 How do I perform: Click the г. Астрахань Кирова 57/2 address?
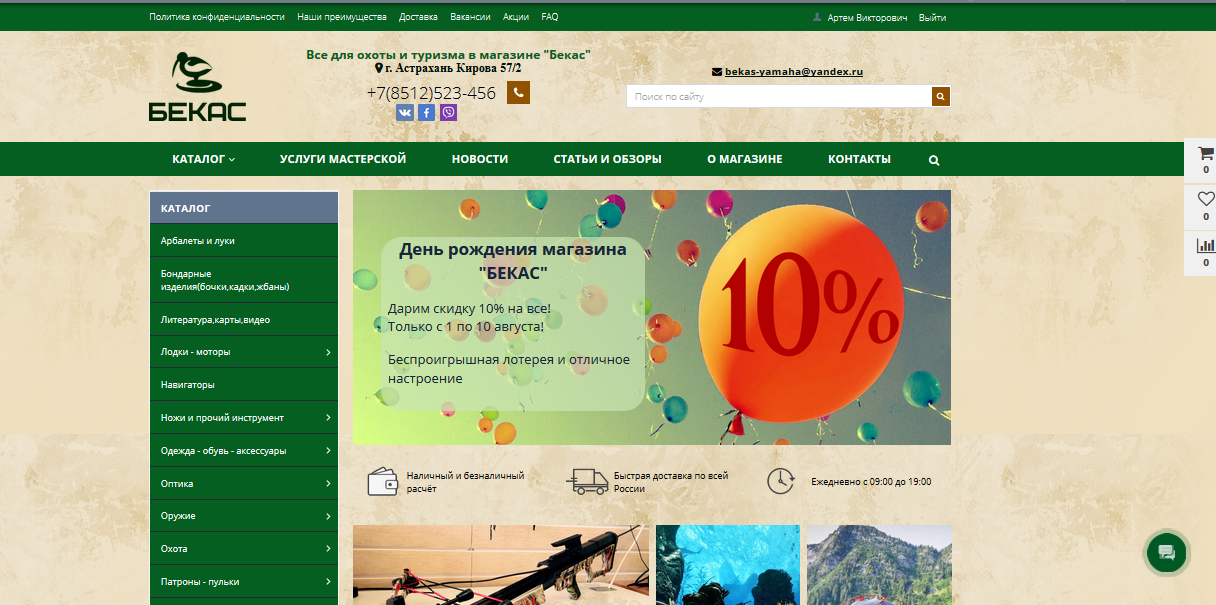[453, 68]
